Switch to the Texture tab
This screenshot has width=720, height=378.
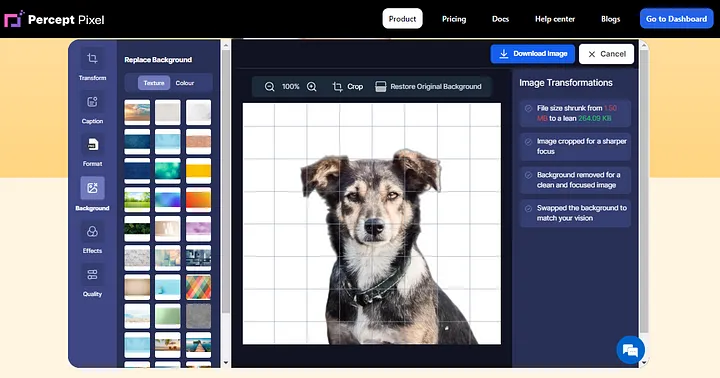click(x=154, y=83)
